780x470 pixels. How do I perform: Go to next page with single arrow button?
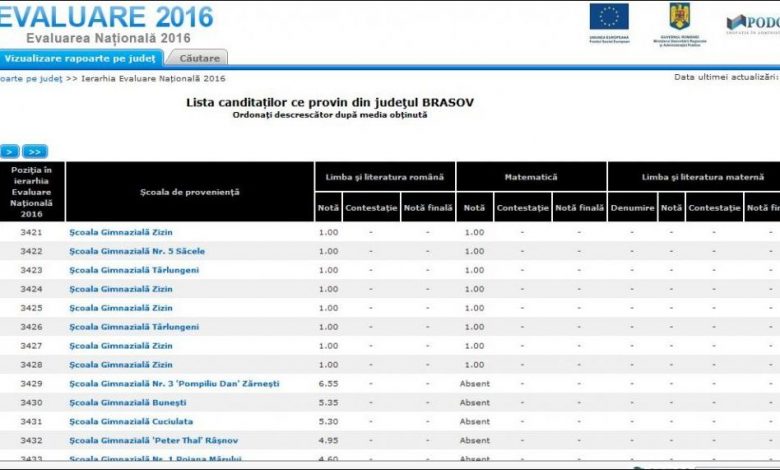point(9,151)
